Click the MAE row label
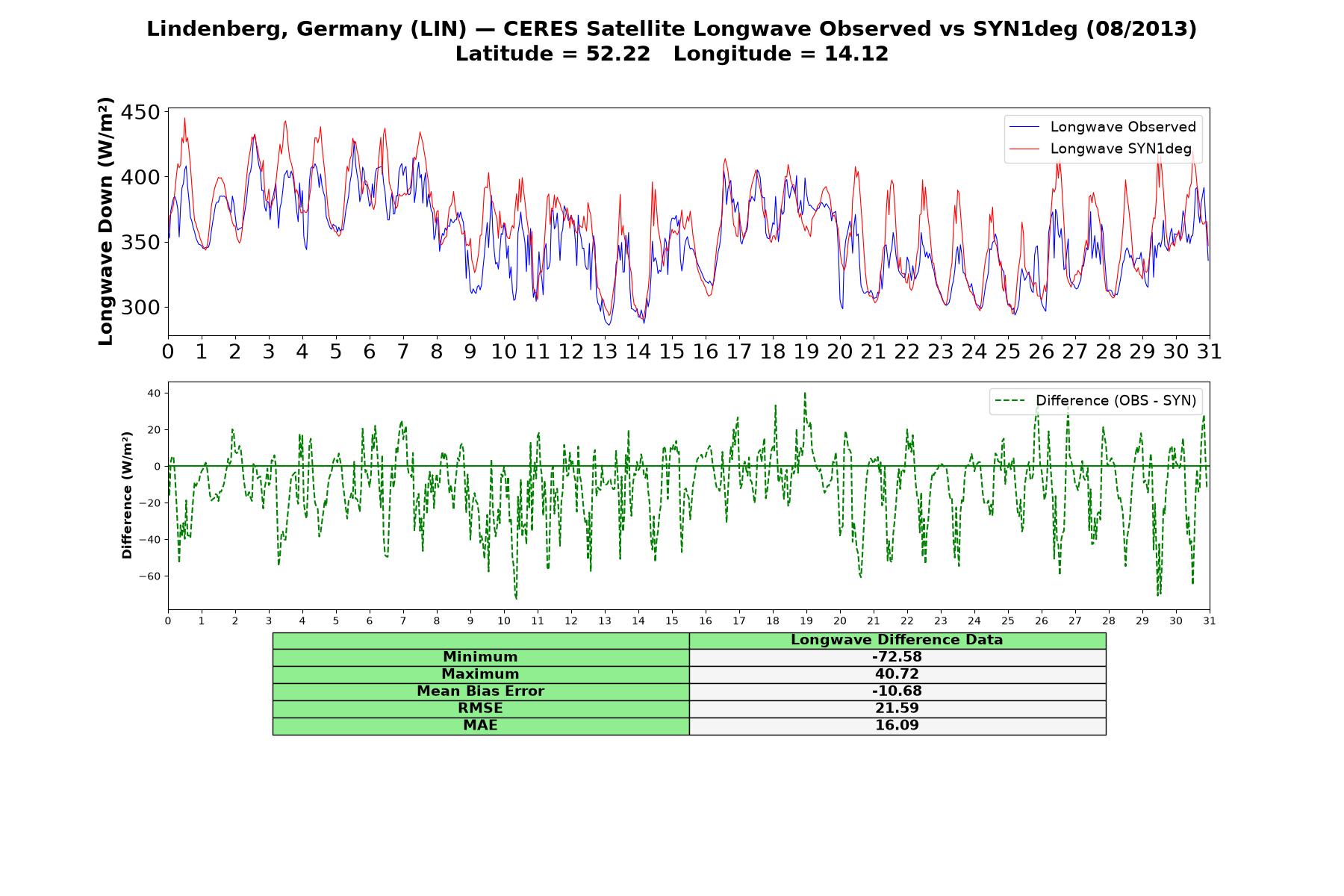This screenshot has width=1344, height=896. 480,726
